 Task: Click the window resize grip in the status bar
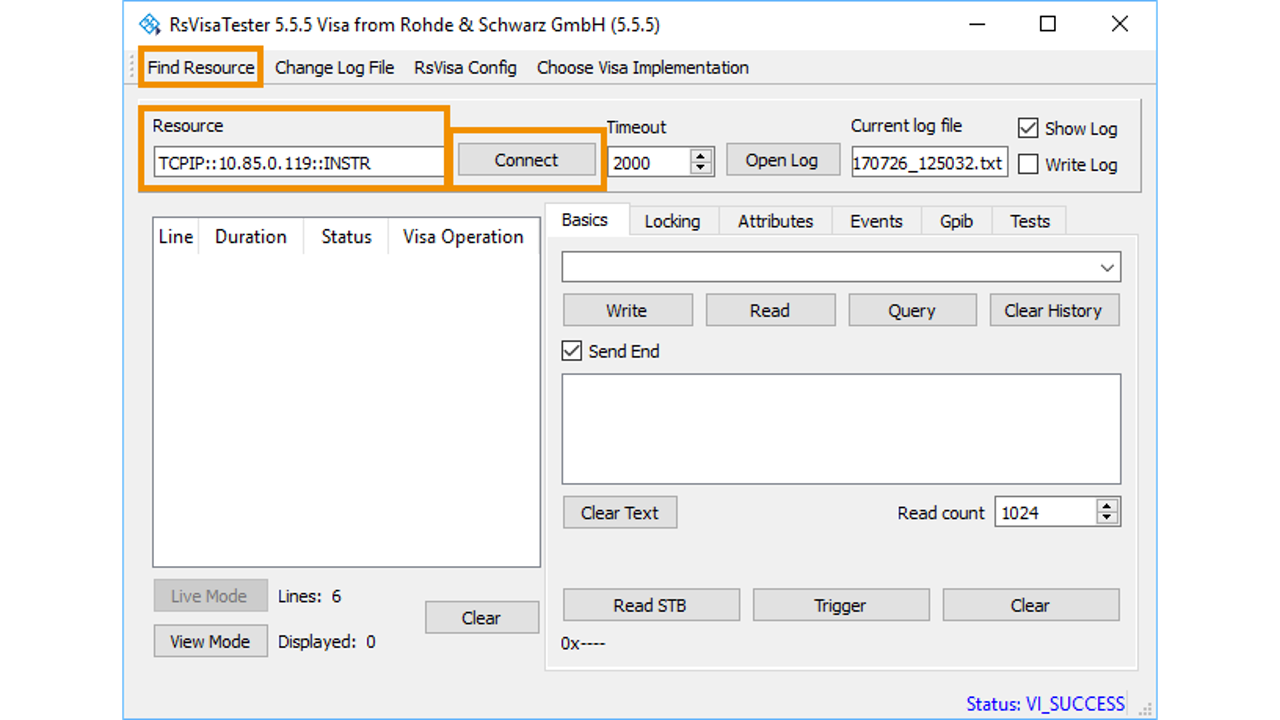tap(1146, 707)
